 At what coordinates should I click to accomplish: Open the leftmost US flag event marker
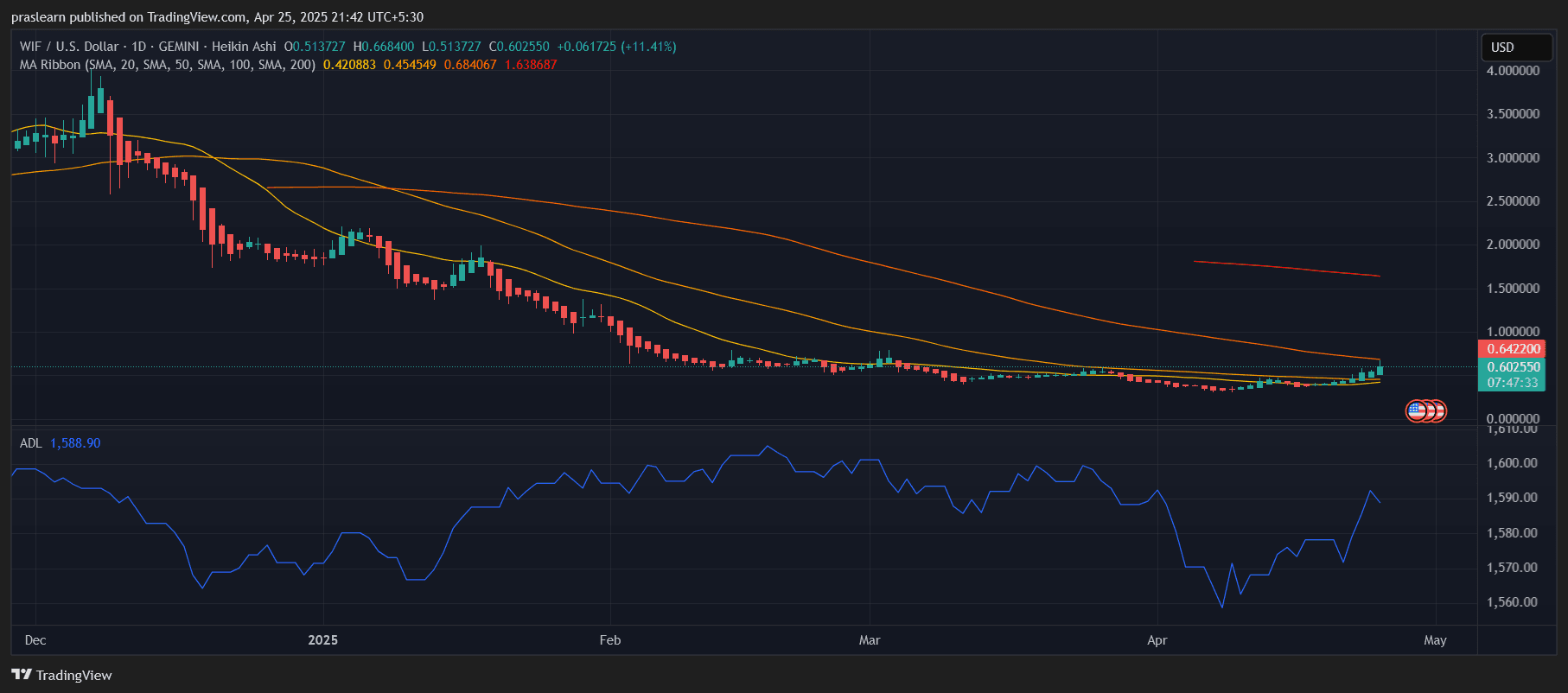click(x=1415, y=410)
